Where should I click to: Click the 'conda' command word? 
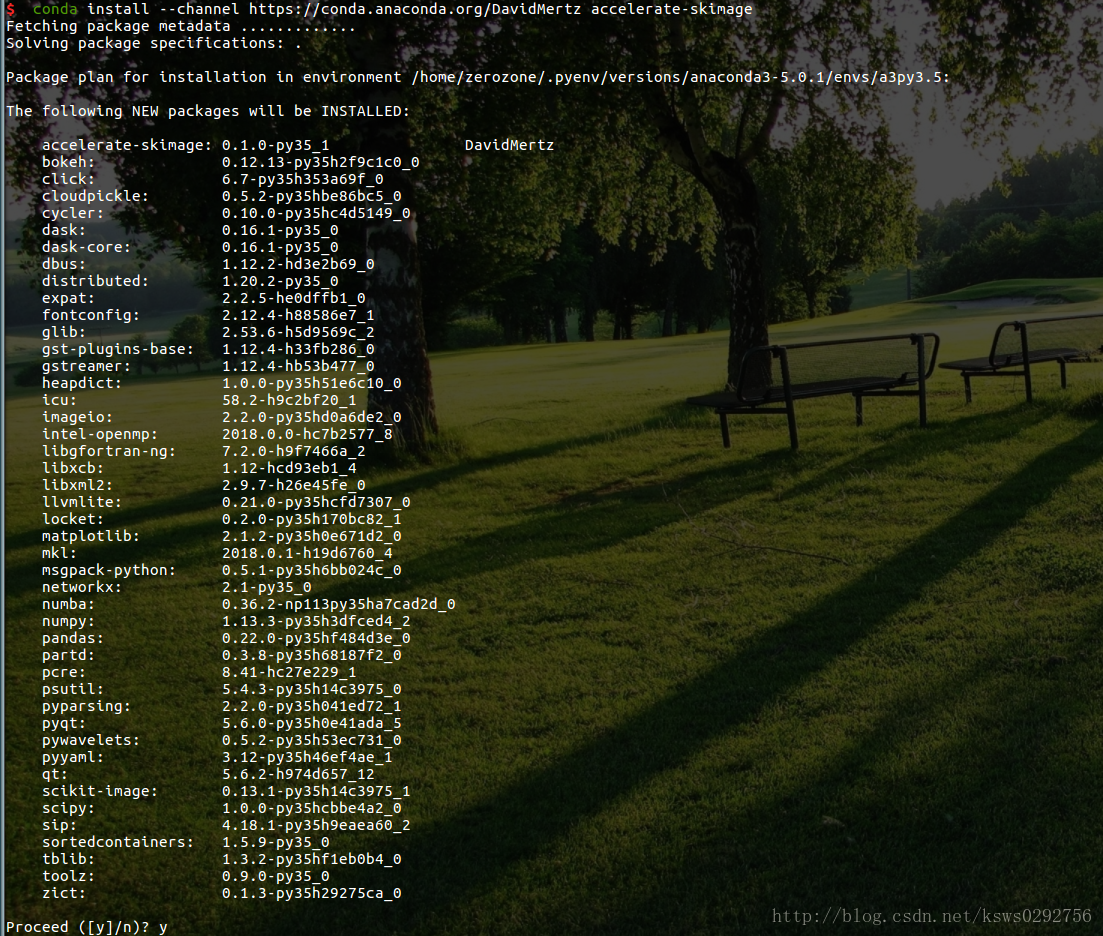(55, 9)
